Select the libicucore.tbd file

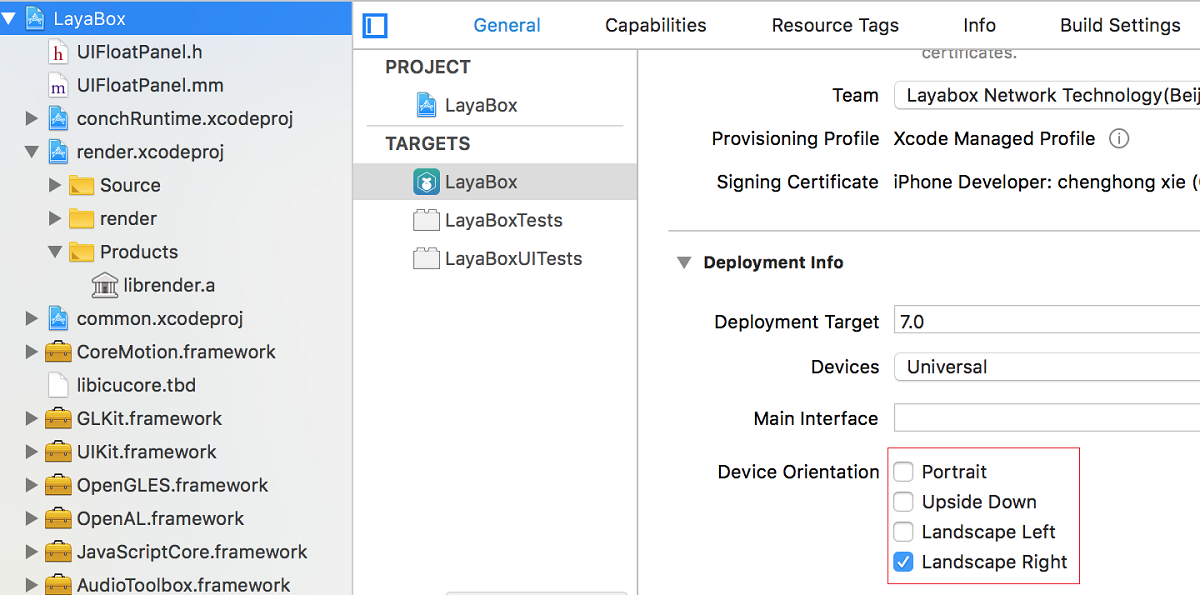pos(136,385)
